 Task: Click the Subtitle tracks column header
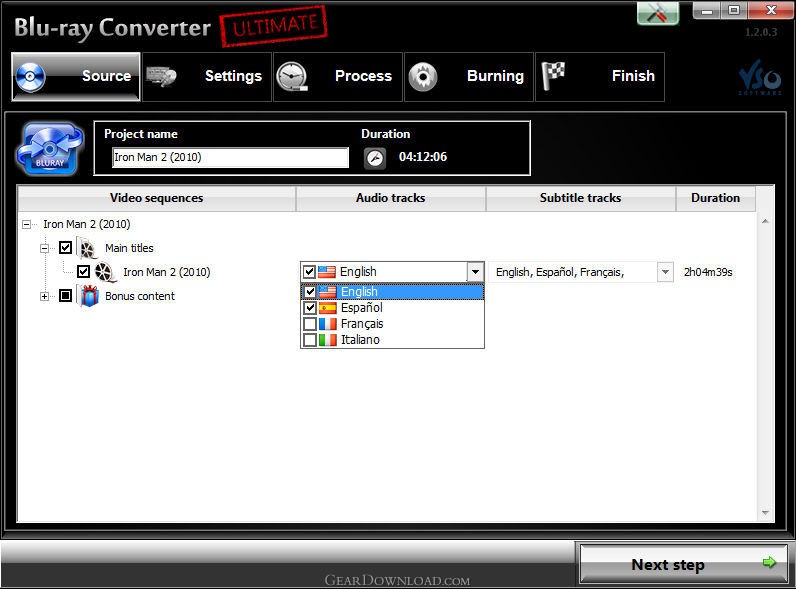[x=580, y=198]
